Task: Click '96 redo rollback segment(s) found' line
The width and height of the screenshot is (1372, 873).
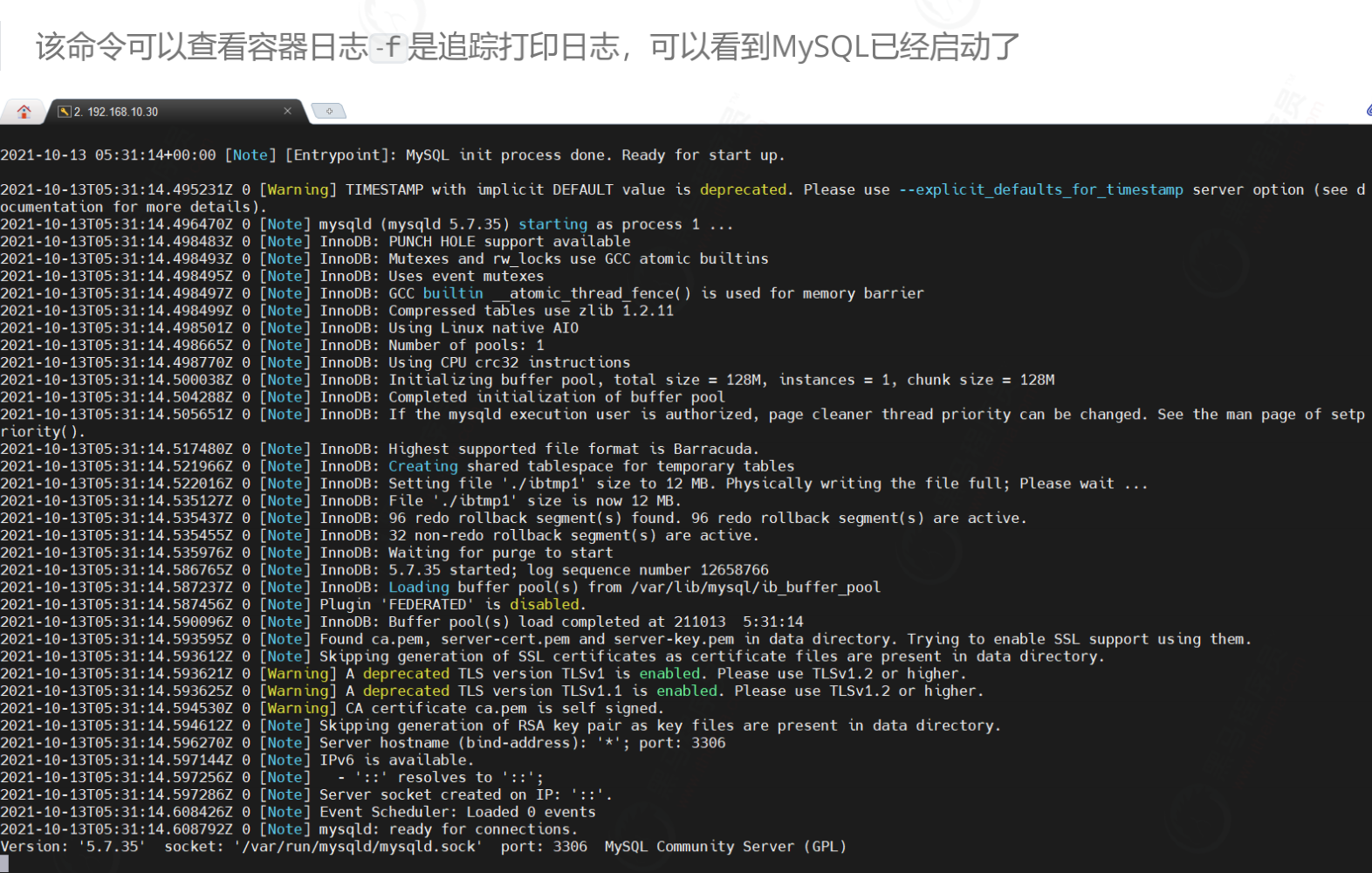Action: tap(707, 519)
